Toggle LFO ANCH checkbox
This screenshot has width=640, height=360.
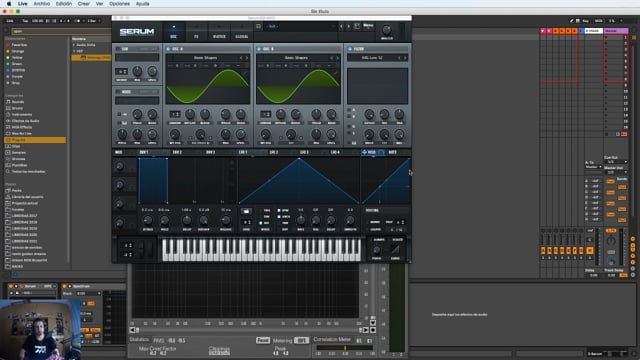pos(279,217)
